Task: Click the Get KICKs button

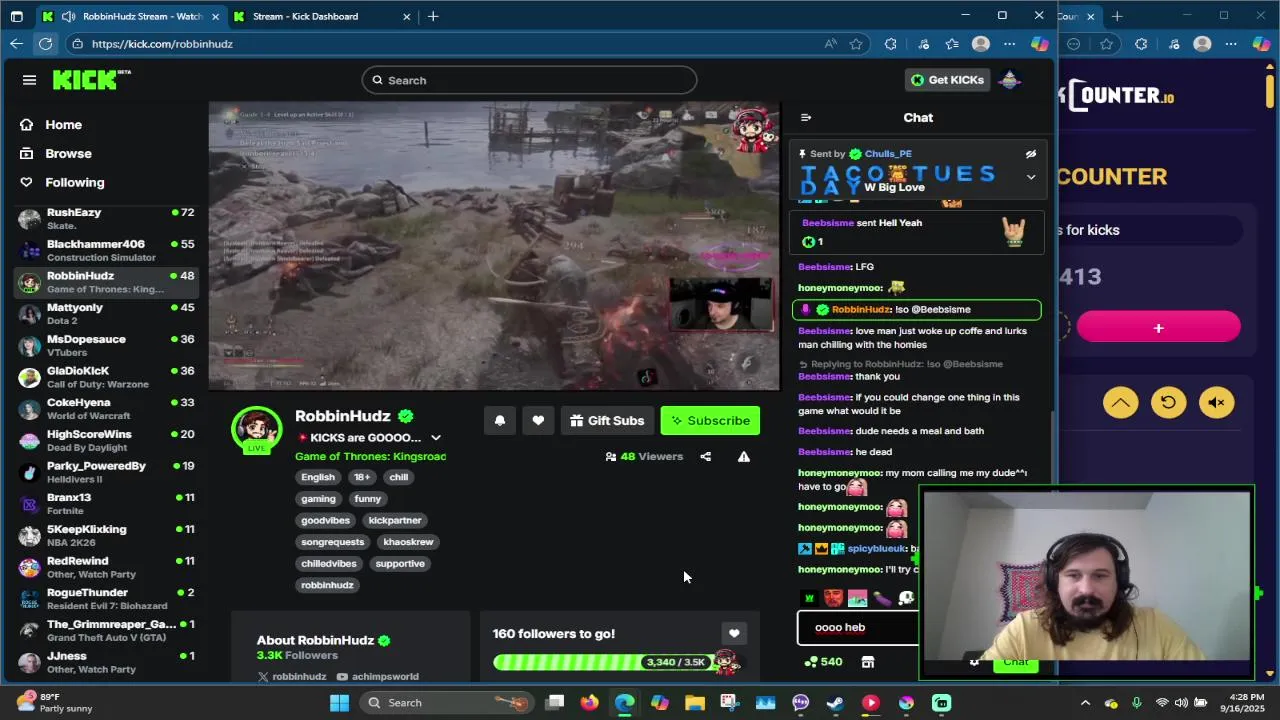Action: coord(946,80)
